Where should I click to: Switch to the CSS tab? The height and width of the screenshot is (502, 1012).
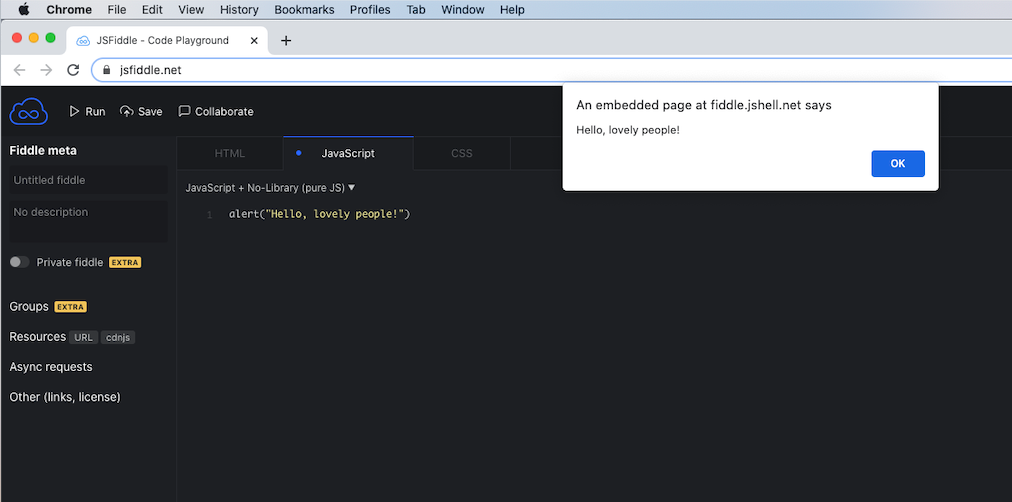pos(461,153)
